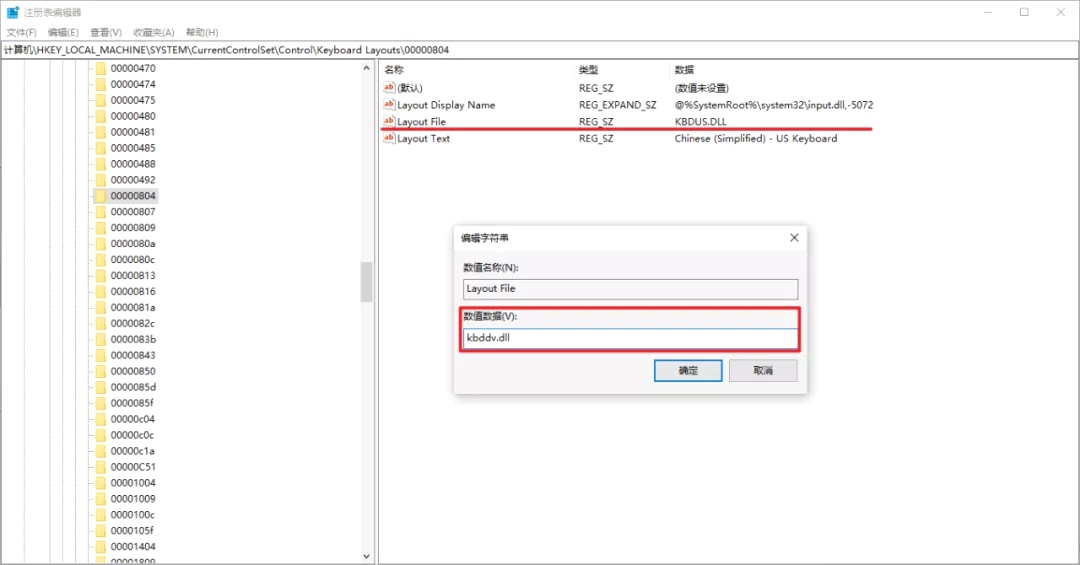
Task: Click folder icon of key 00000843
Action: tap(101, 355)
